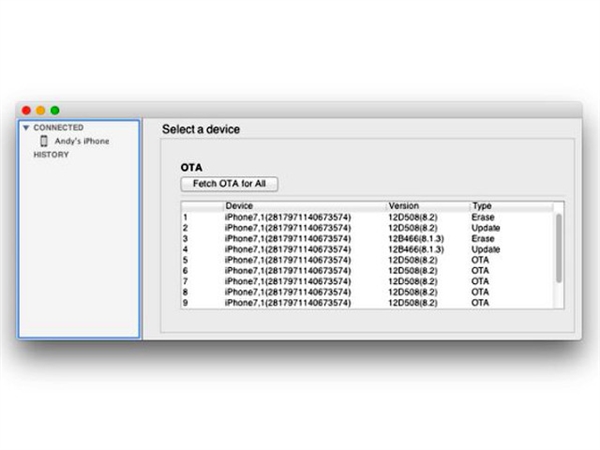This screenshot has height=450, width=600.
Task: Click the CONNECTED section label
Action: point(58,127)
